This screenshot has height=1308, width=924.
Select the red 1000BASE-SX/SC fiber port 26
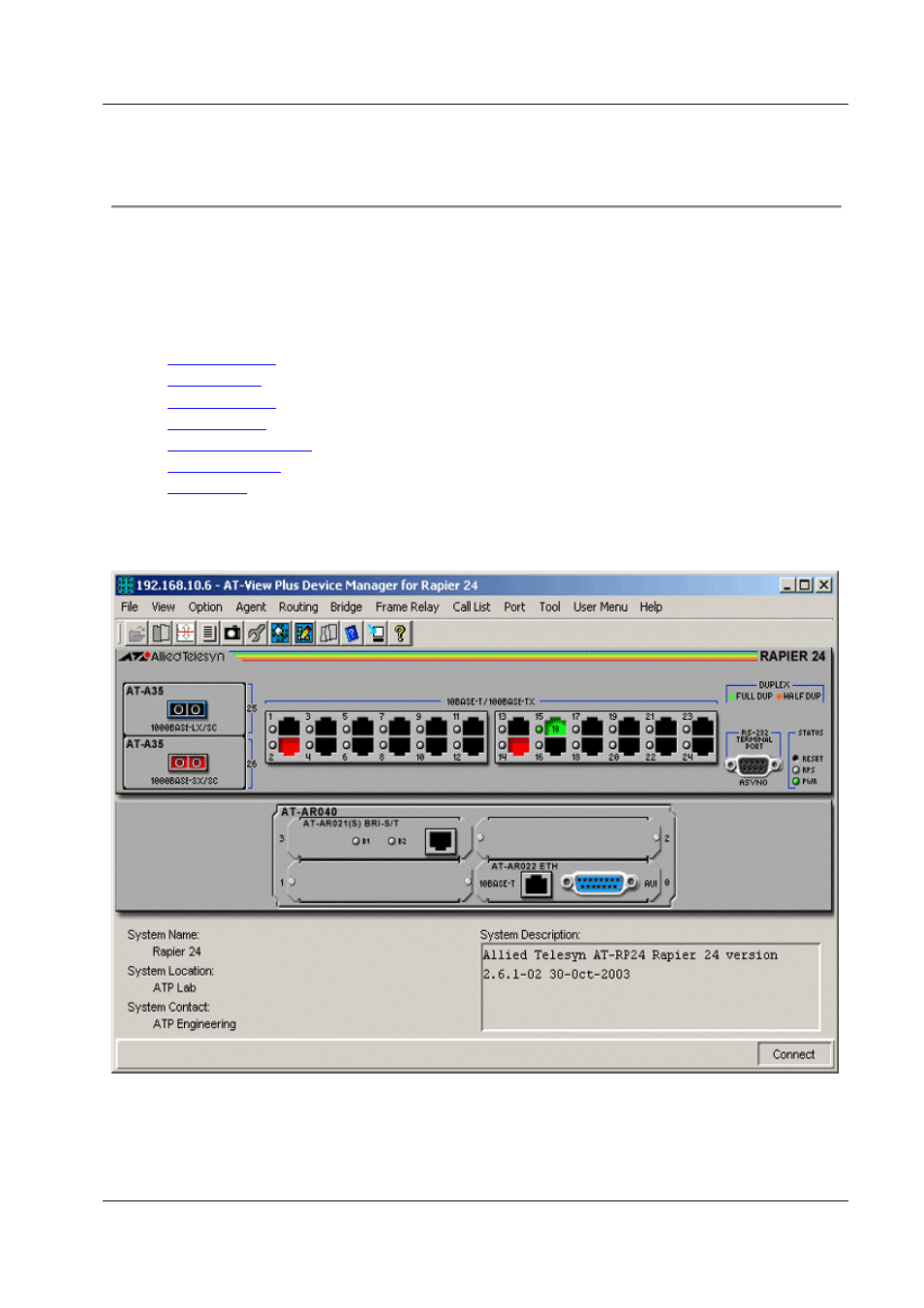(x=187, y=763)
